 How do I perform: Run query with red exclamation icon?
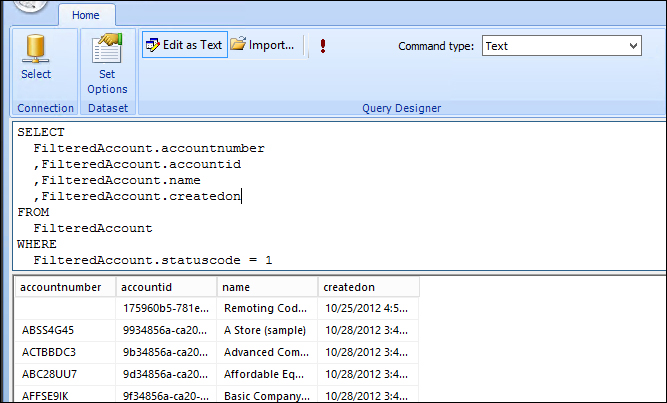(323, 46)
